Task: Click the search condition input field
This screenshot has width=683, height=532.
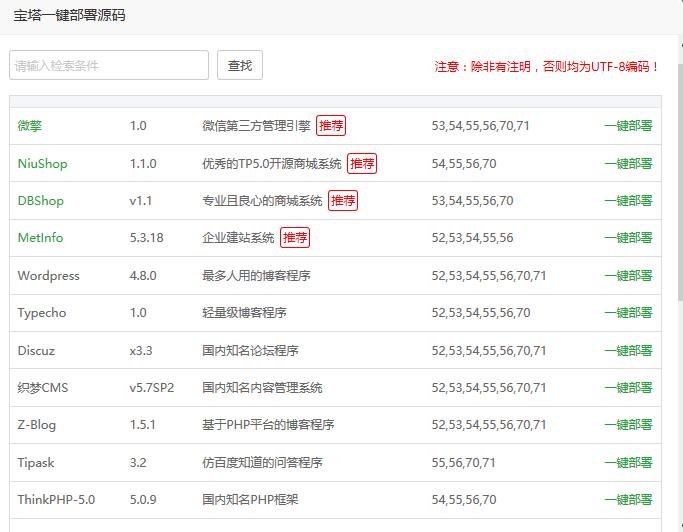Action: pos(109,65)
